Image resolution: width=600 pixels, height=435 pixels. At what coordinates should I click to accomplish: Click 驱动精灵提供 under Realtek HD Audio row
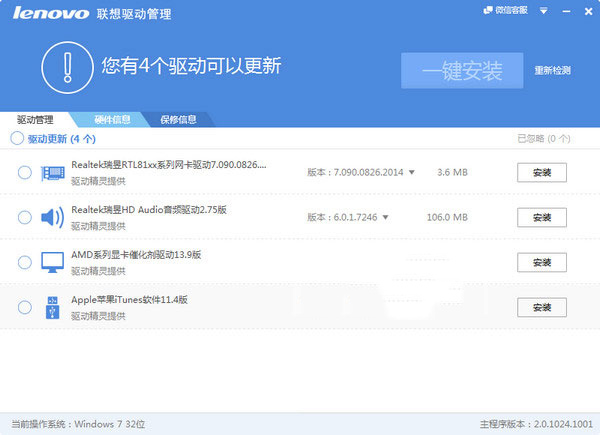98,226
